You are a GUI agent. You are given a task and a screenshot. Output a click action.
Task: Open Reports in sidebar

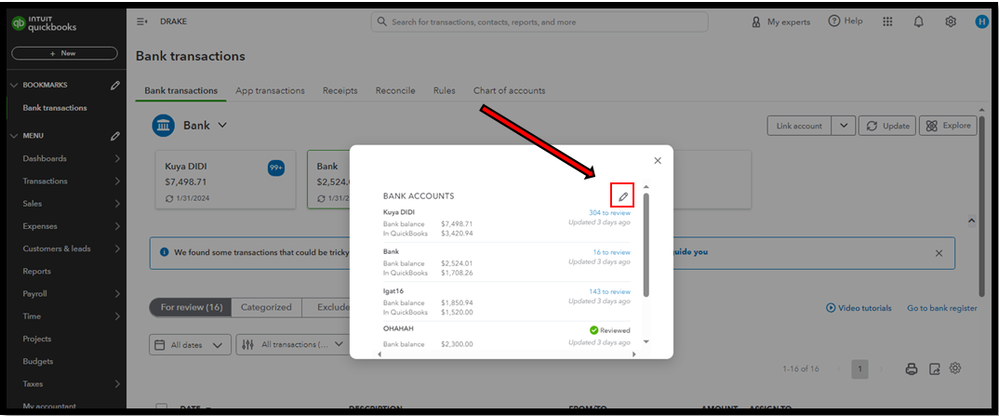coord(37,271)
